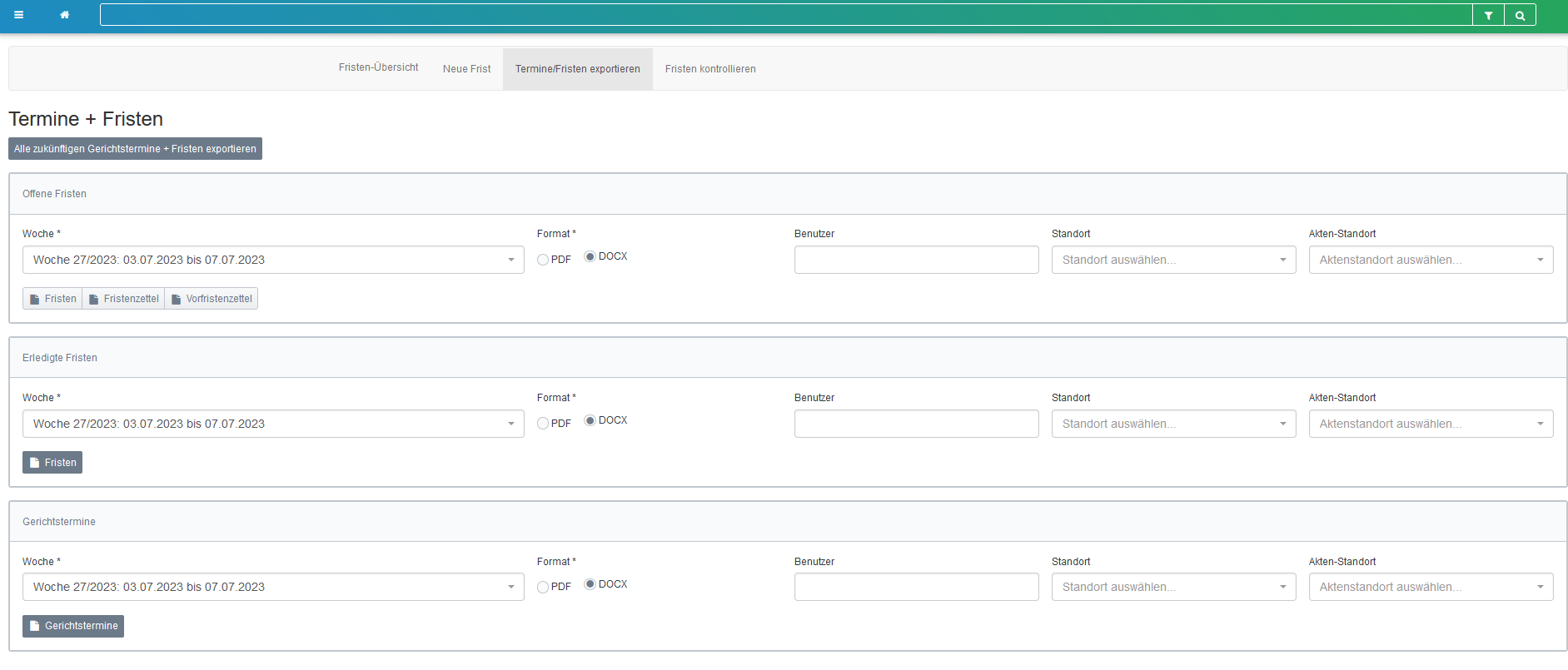The image size is (1568, 670).
Task: Select DOCX format in Offene Fristen
Action: 590,256
